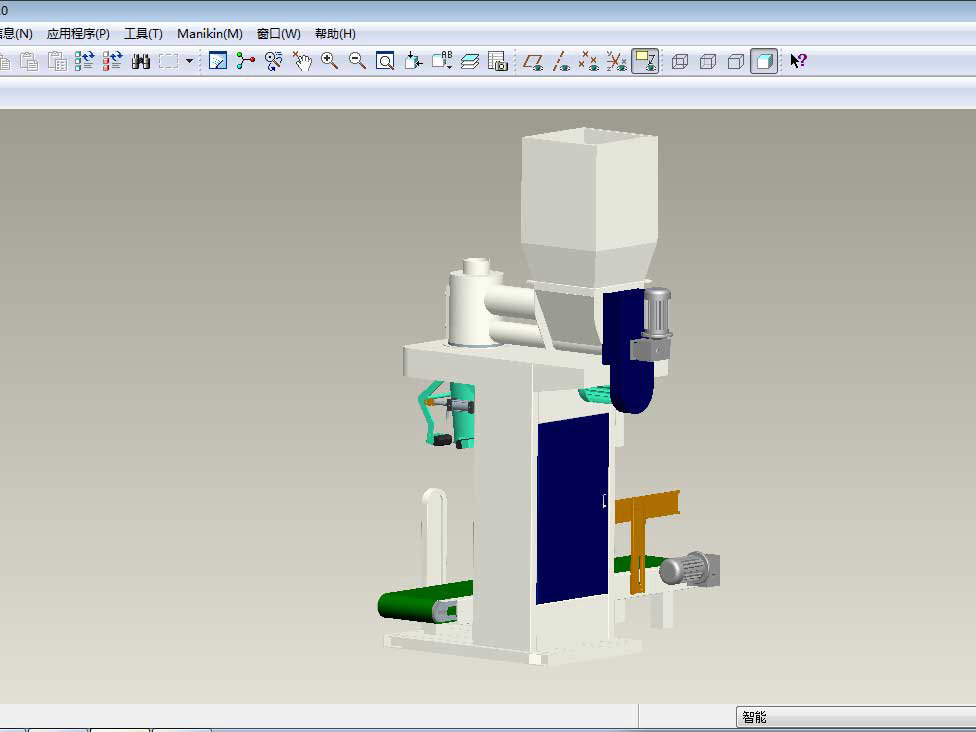This screenshot has height=732, width=976.
Task: Toggle datum points display
Action: point(590,61)
